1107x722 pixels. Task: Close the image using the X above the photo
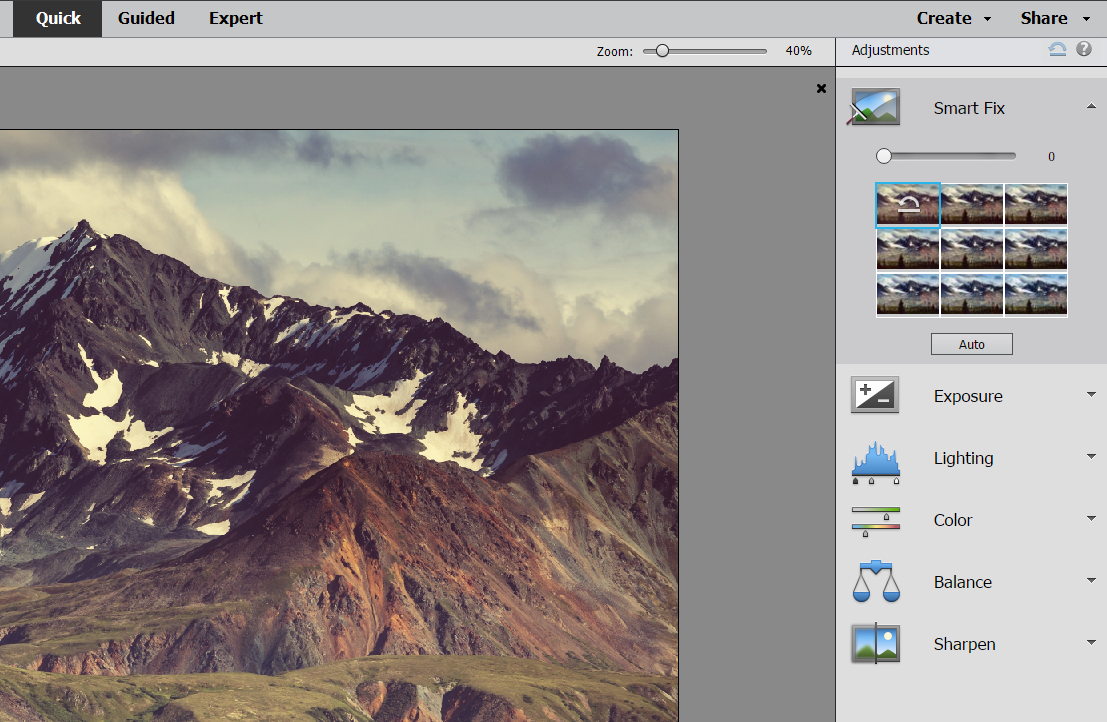821,88
